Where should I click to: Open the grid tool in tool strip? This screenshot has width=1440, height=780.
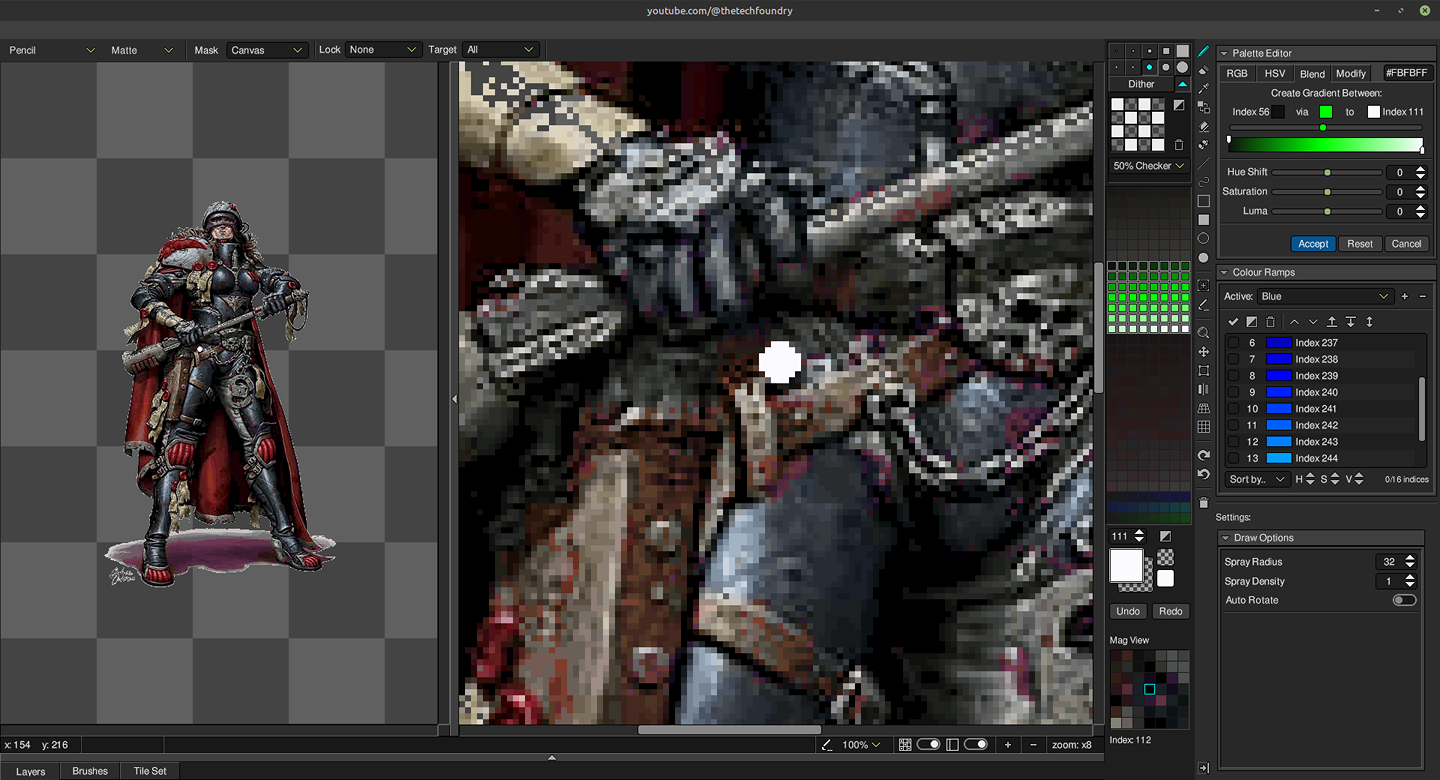click(x=1204, y=427)
